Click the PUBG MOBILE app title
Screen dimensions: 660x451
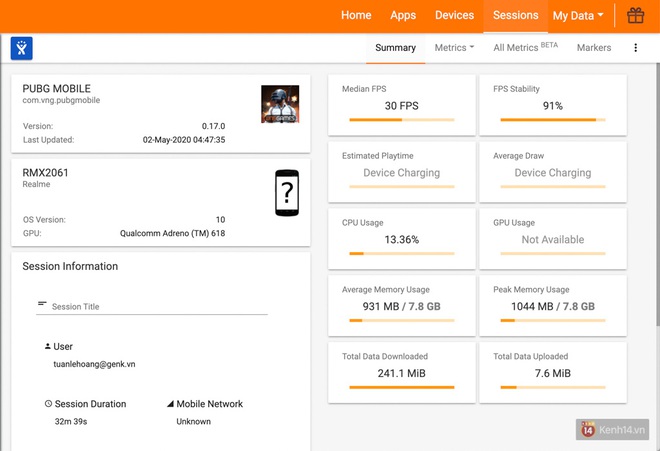pos(56,89)
